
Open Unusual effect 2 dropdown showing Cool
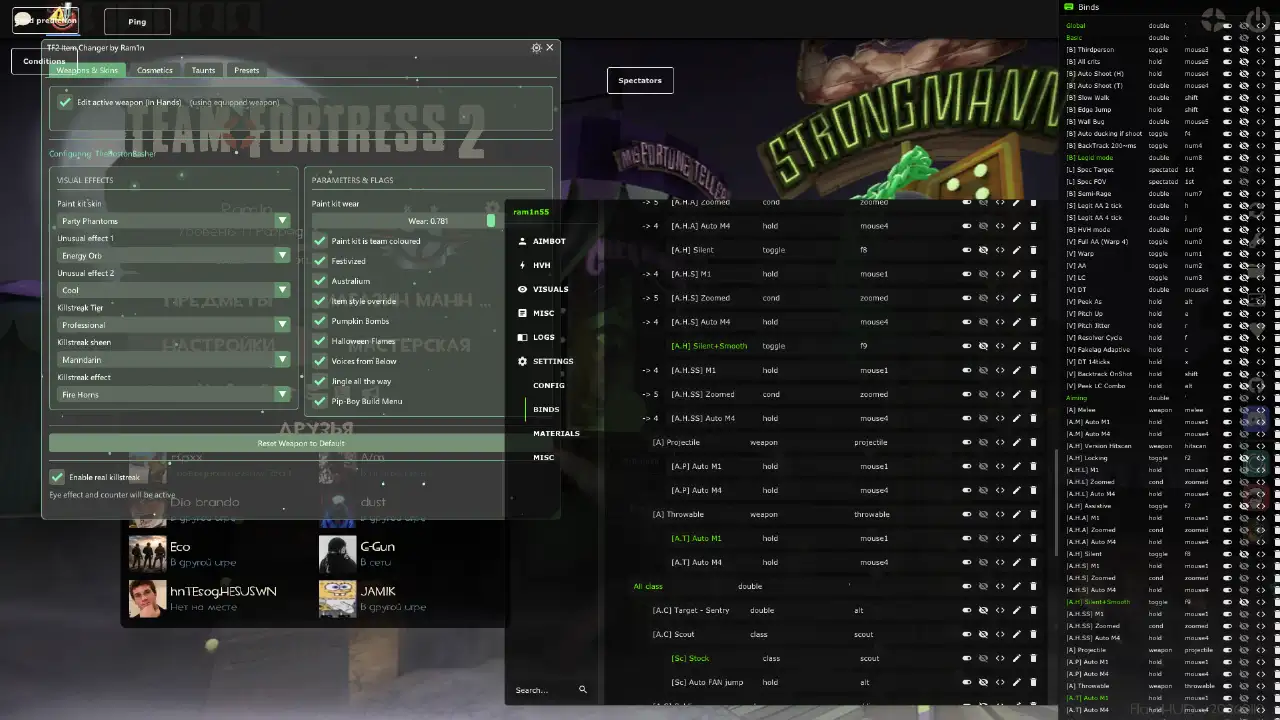pyautogui.click(x=174, y=290)
